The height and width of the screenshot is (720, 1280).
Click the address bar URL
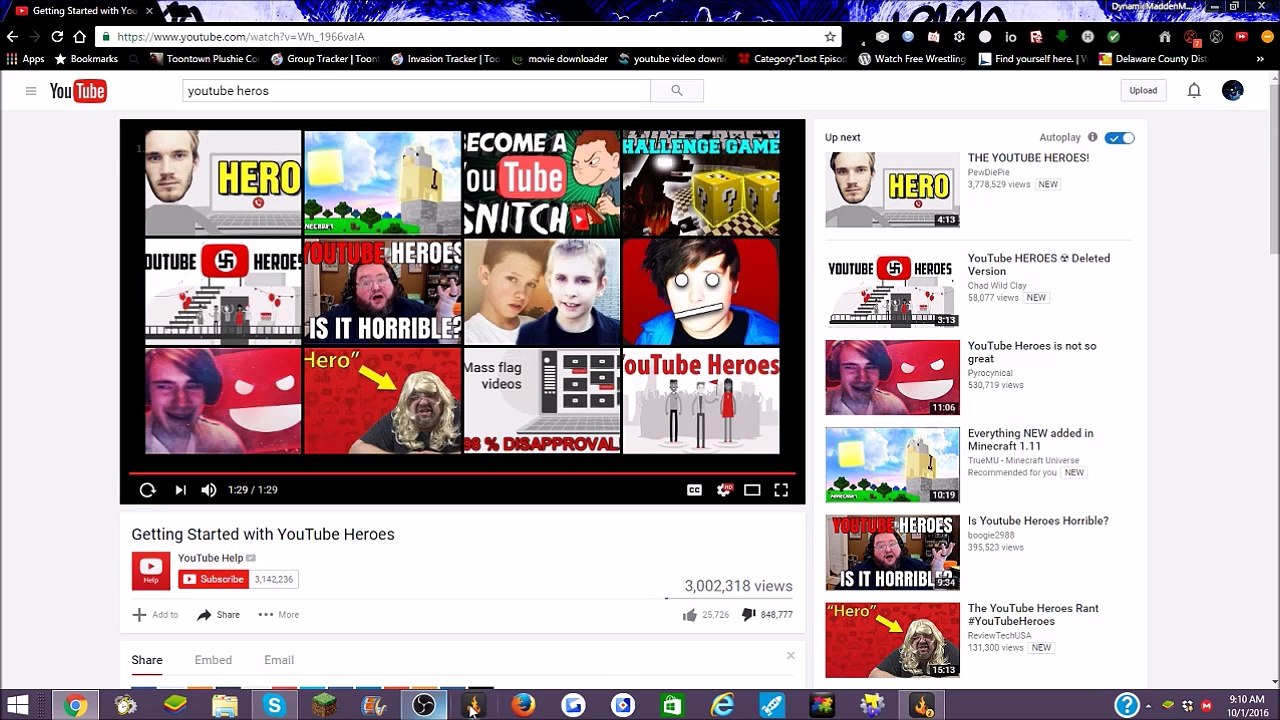click(240, 37)
